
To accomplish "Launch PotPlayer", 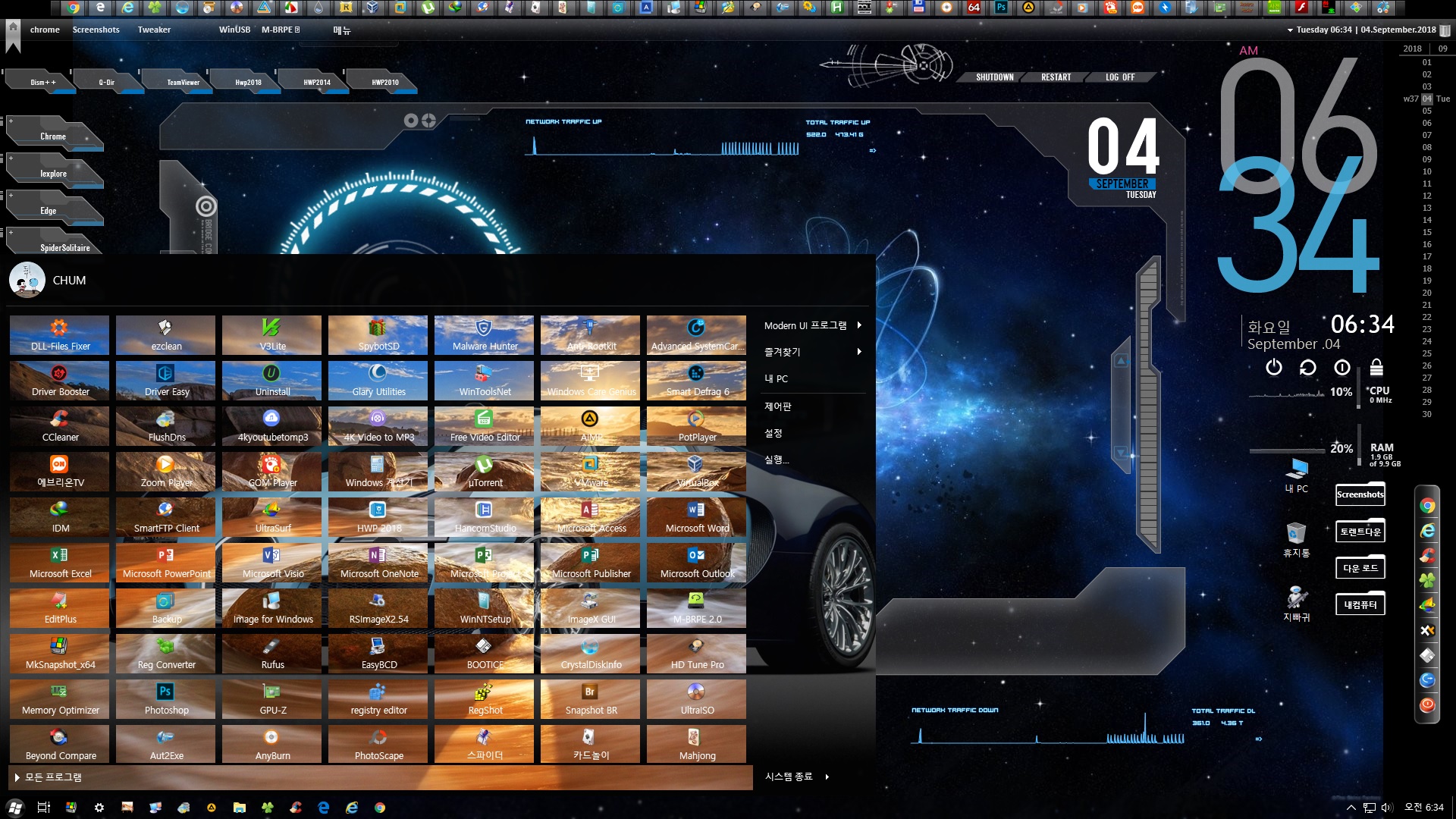I will tap(697, 426).
